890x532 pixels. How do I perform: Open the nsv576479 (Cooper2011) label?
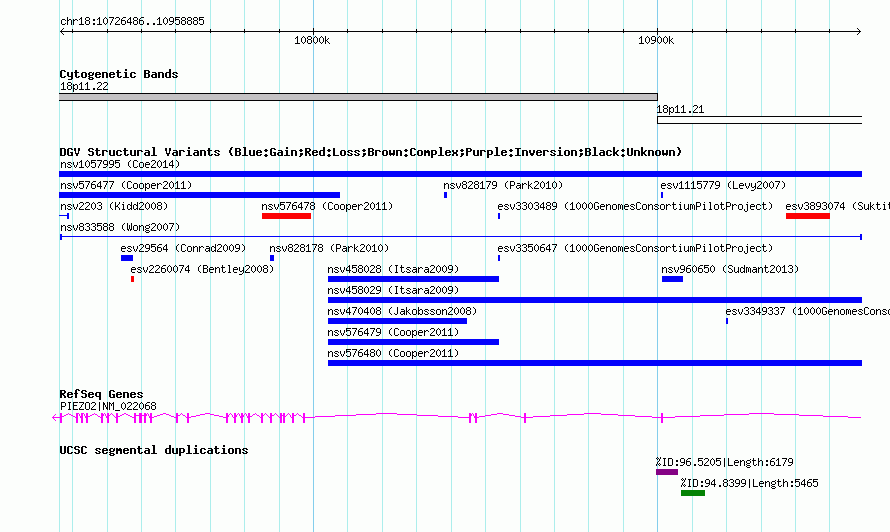tap(393, 332)
